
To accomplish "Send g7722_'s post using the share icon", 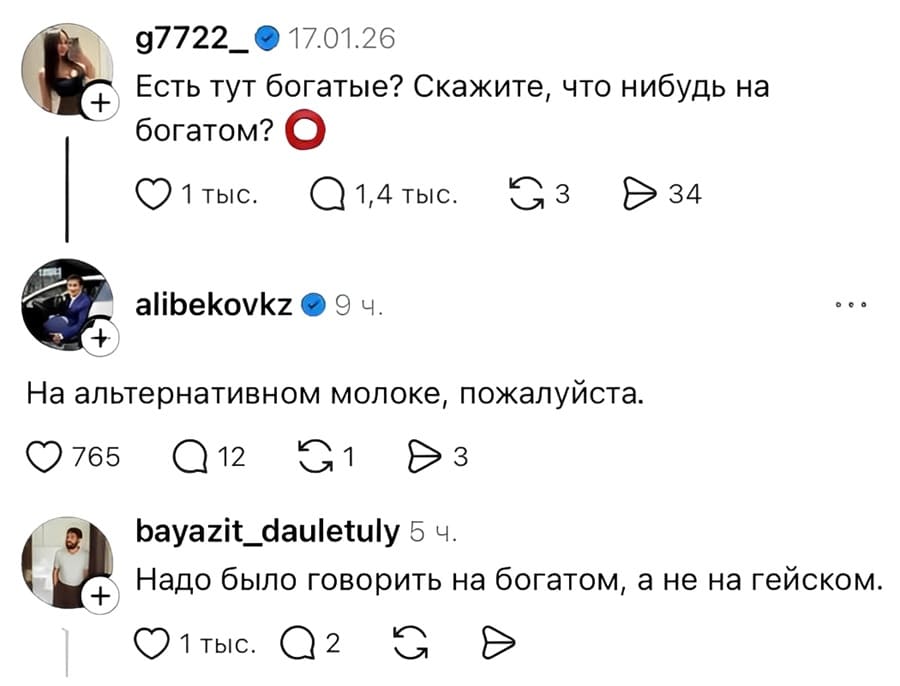I will click(x=641, y=195).
